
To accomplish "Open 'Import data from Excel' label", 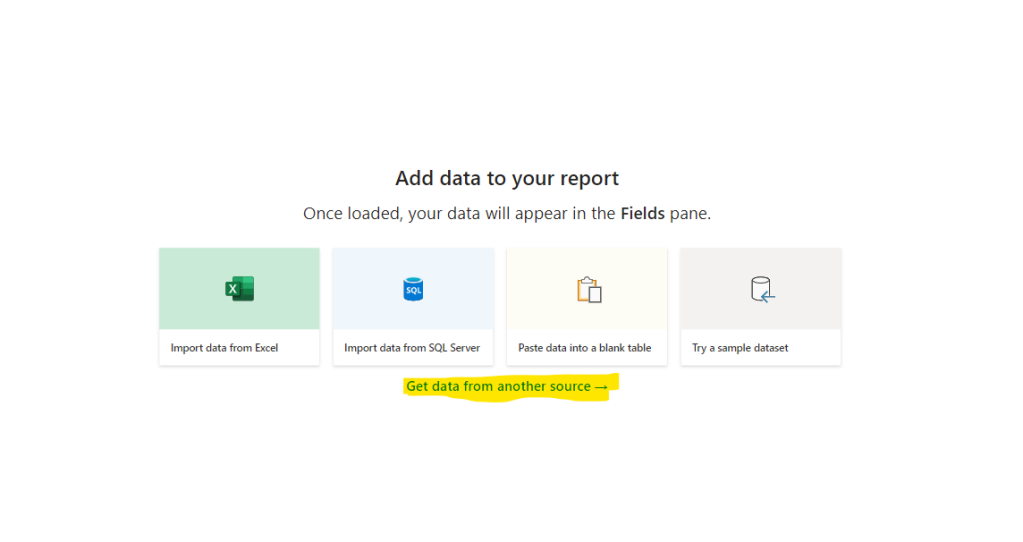I will click(224, 348).
